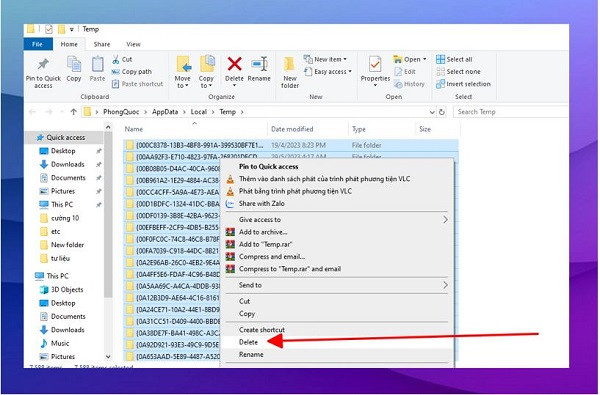600x395 pixels.
Task: Click Invert selection in the Select group
Action: (x=463, y=84)
